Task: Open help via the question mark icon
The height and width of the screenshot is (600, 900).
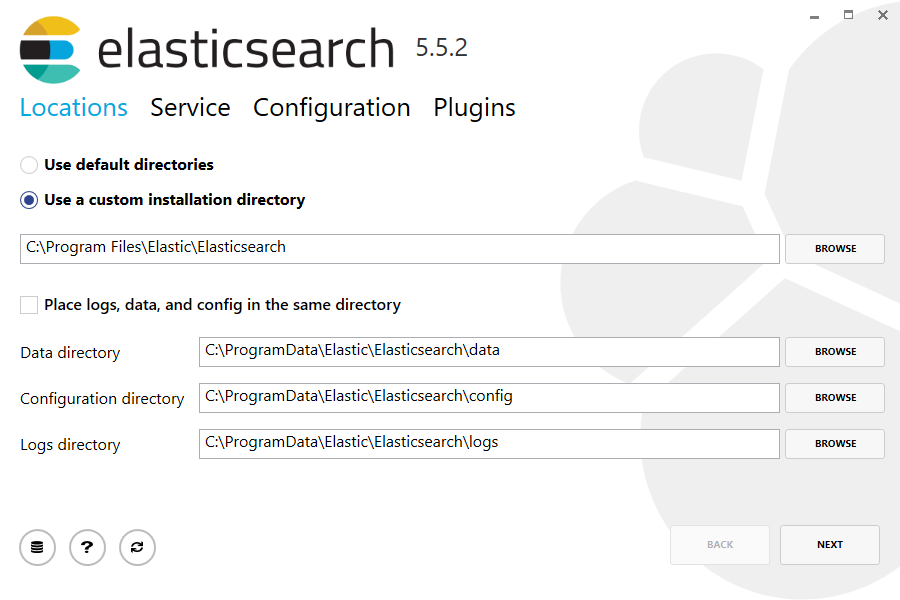Action: (87, 547)
